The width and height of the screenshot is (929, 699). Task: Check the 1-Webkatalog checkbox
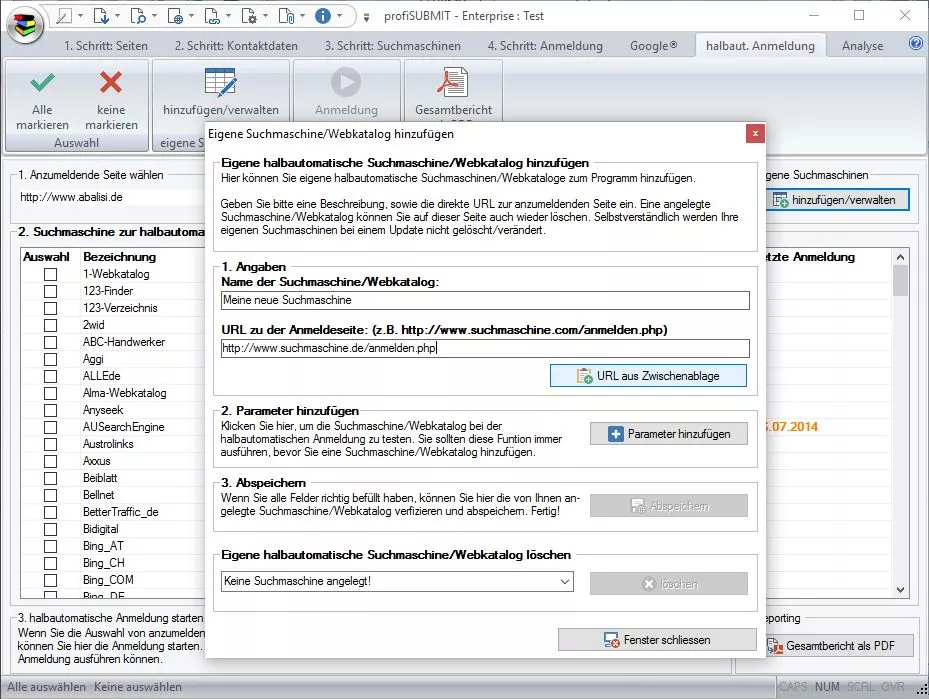[x=50, y=274]
